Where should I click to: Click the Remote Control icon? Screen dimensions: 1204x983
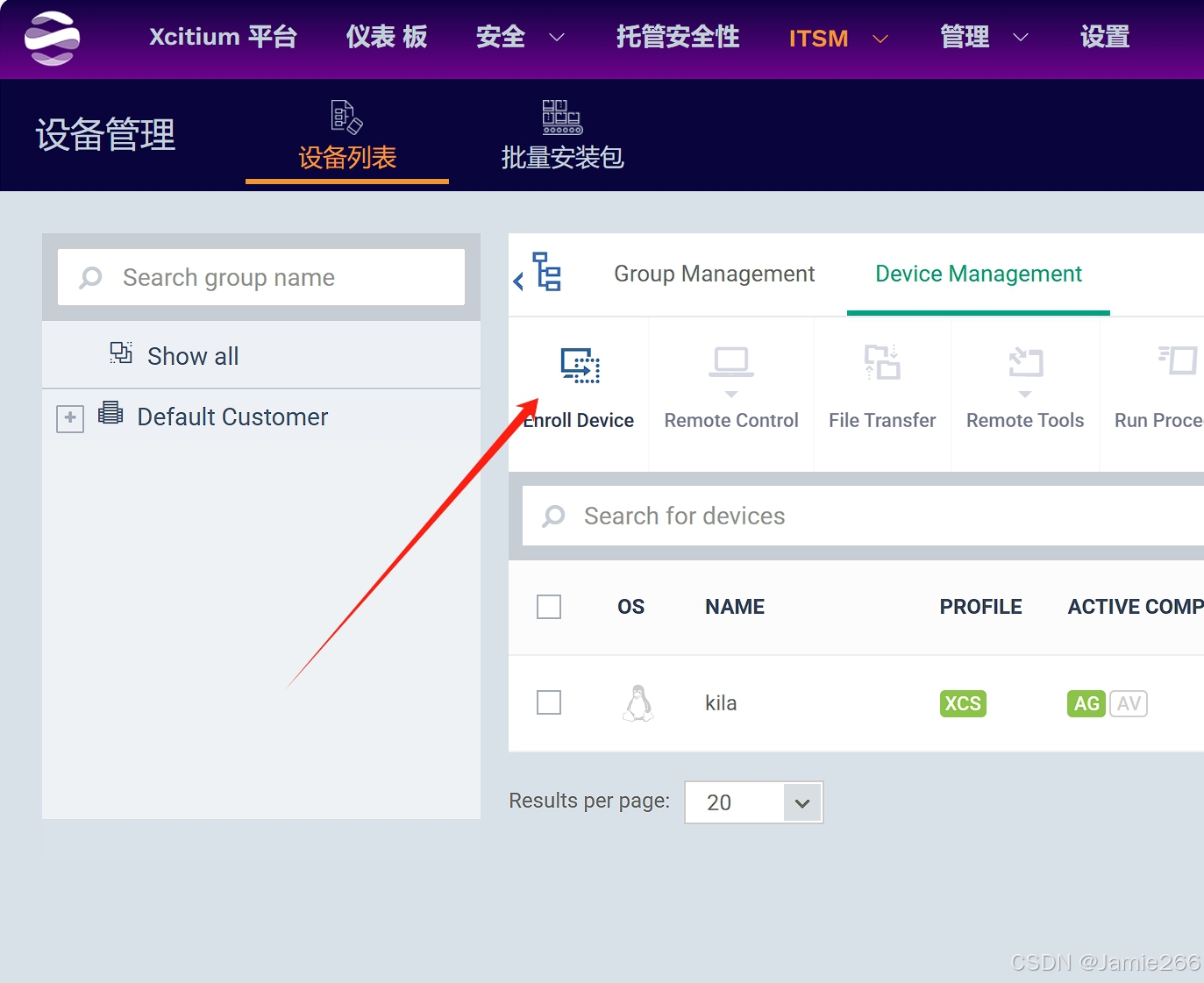point(730,362)
